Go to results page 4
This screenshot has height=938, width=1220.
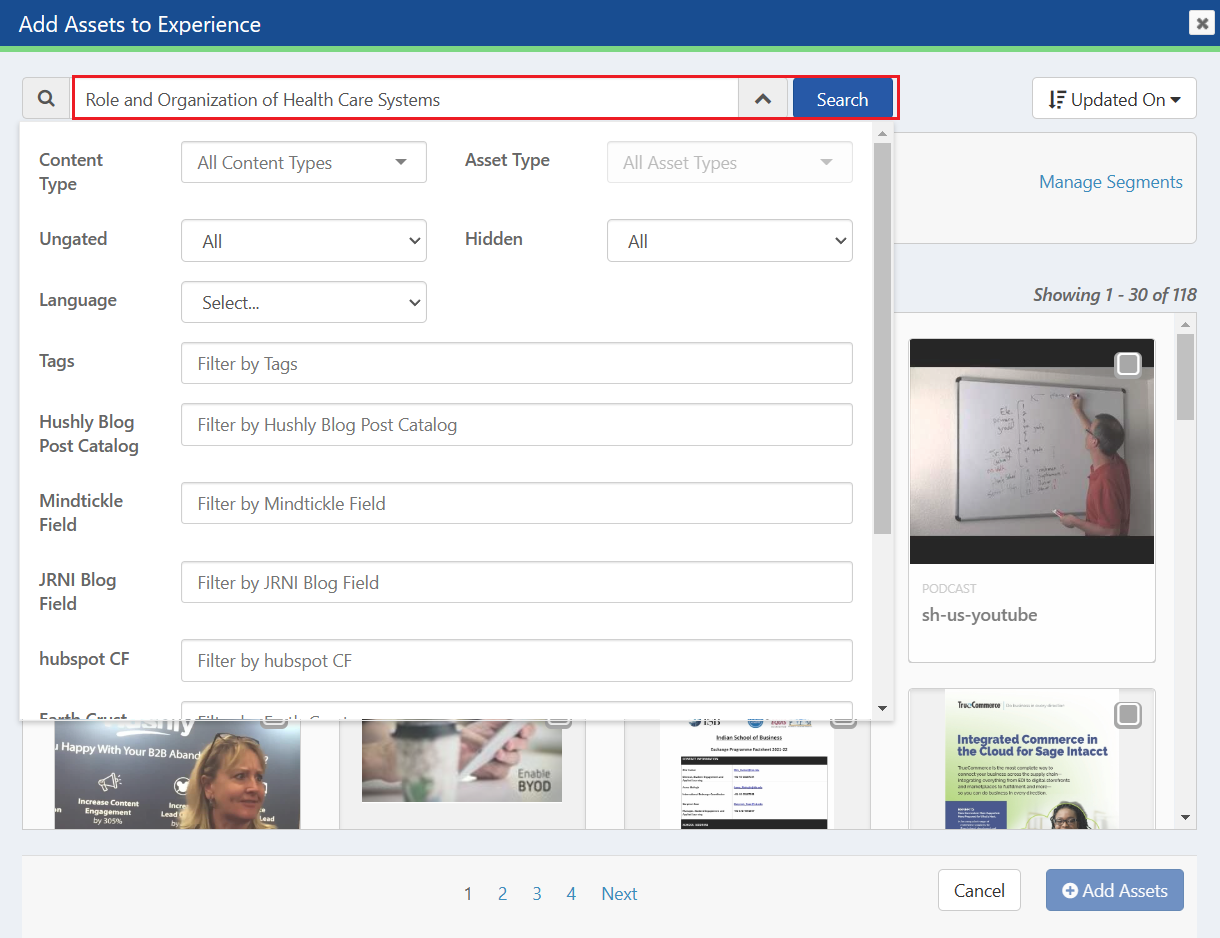(x=571, y=894)
